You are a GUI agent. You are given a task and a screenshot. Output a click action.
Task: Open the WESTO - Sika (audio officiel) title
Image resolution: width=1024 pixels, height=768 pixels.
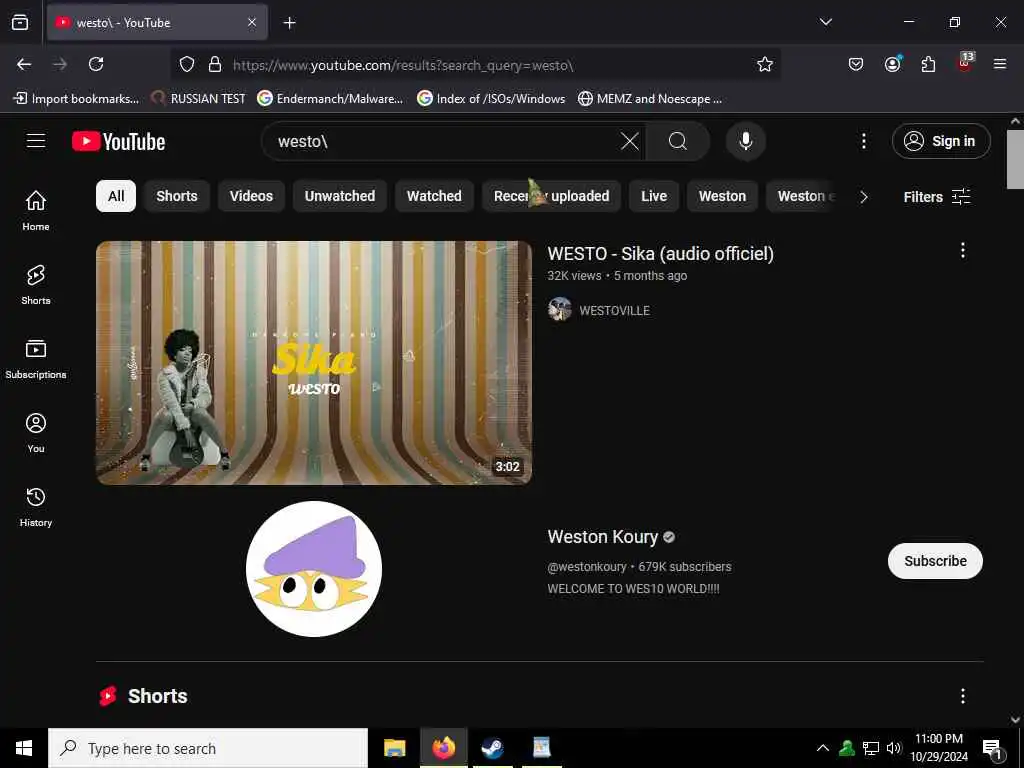coord(660,253)
